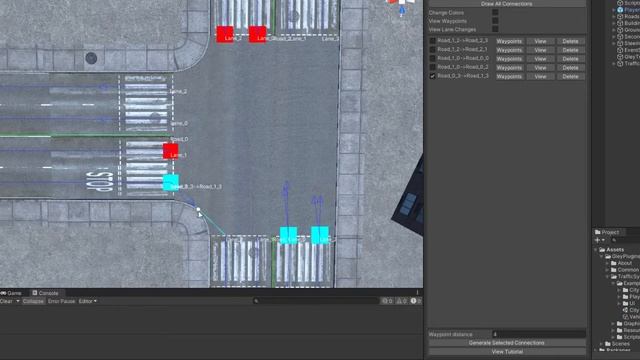Toggle console warnings counter icon
Screen dimensions: 640x360
point(402,301)
